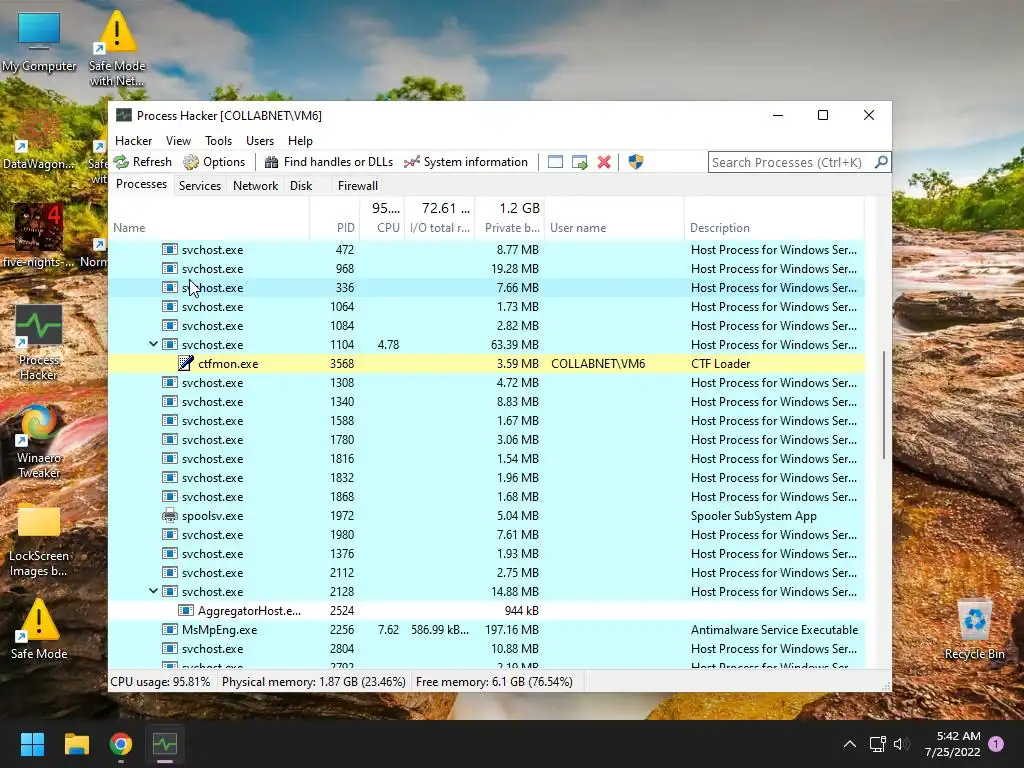This screenshot has height=768, width=1024.
Task: Show hidden tray icons chevron
Action: 850,744
